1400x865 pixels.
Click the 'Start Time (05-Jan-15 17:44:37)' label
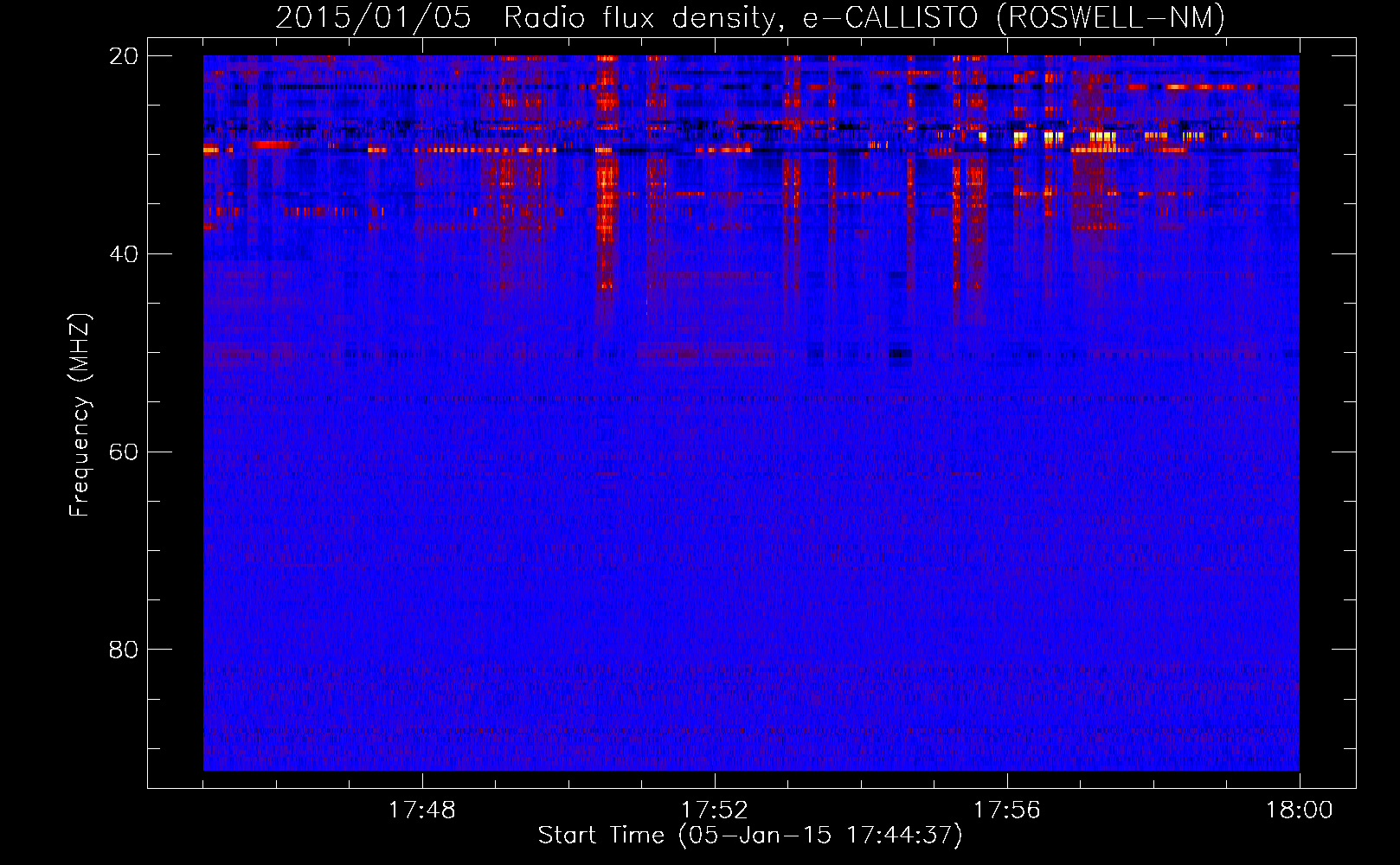coord(750,836)
